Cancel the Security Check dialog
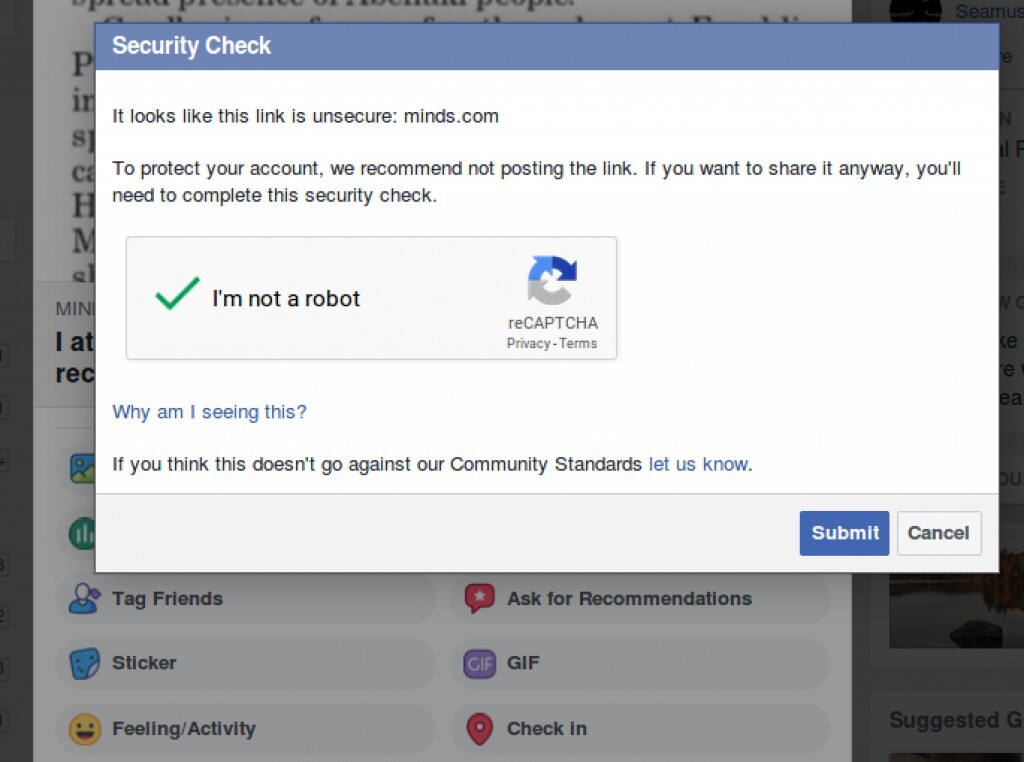Screen dimensions: 1024x762 938,533
